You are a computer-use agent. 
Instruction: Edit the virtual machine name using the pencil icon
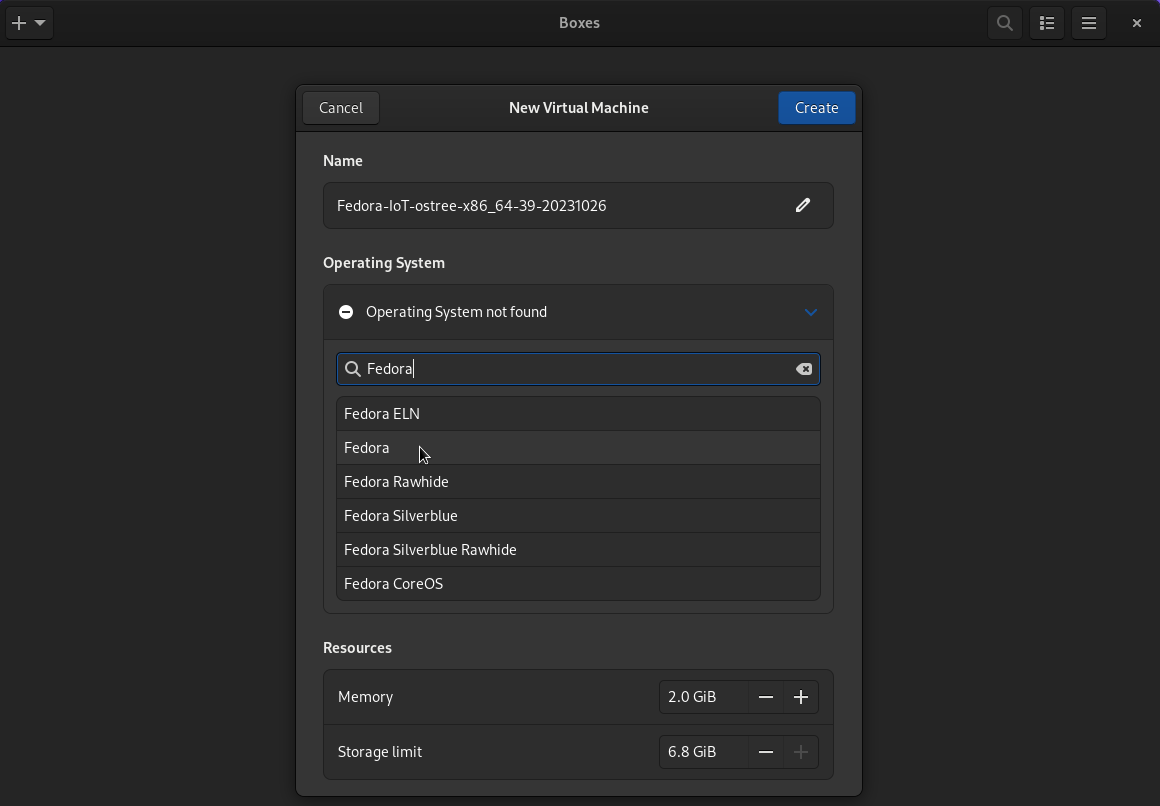click(x=802, y=205)
